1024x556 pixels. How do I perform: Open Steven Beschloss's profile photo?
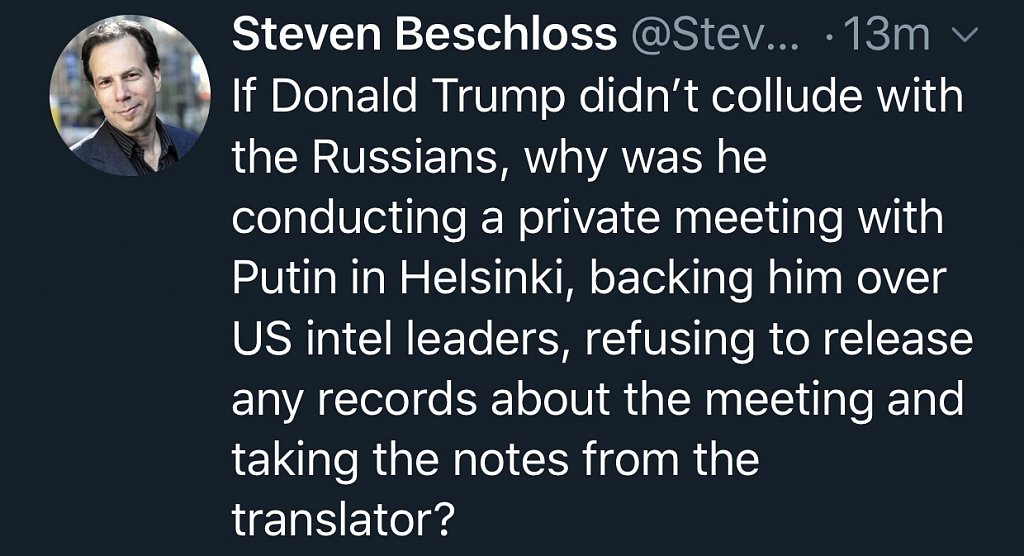pos(130,96)
